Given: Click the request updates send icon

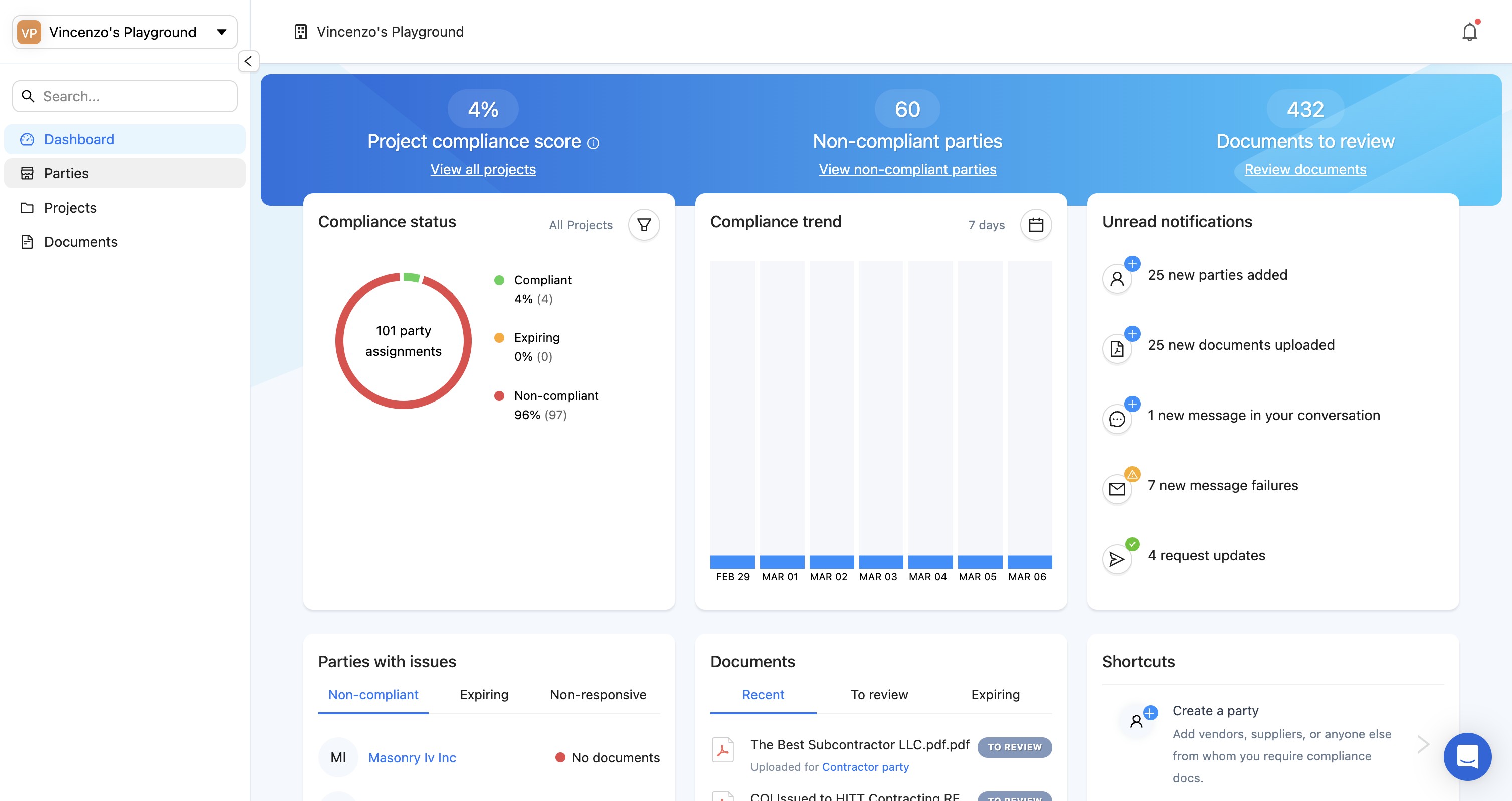Looking at the screenshot, I should click(x=1117, y=559).
